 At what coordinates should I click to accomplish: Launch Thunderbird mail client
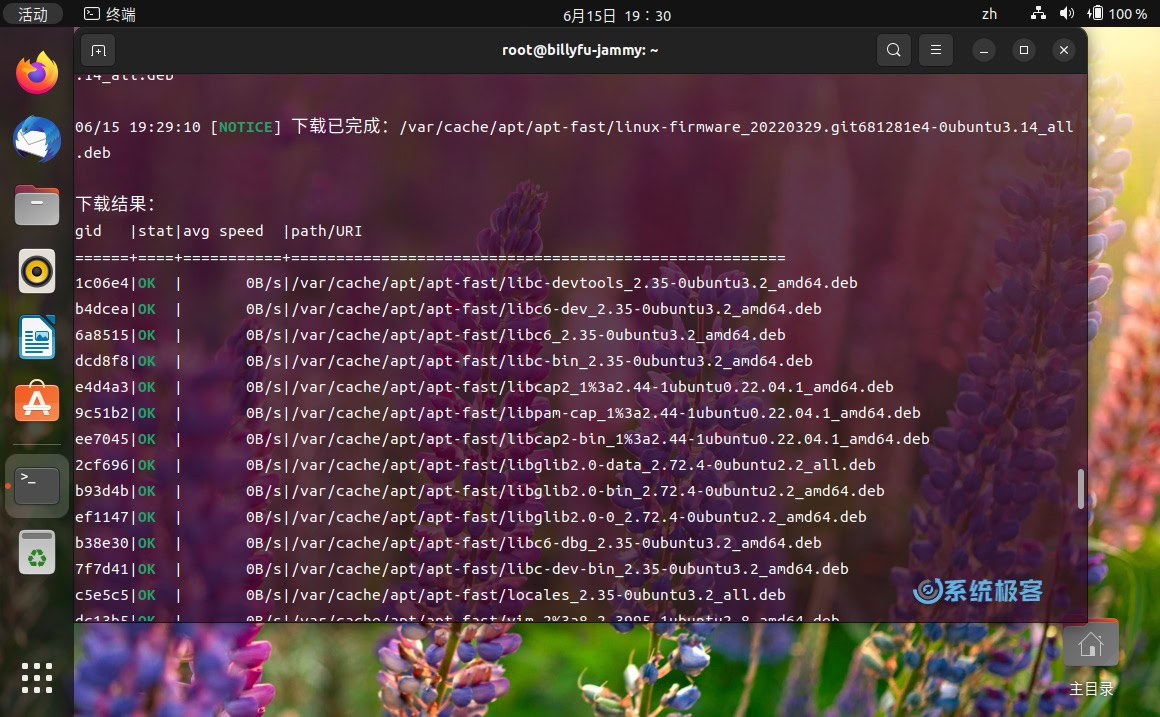[37, 140]
